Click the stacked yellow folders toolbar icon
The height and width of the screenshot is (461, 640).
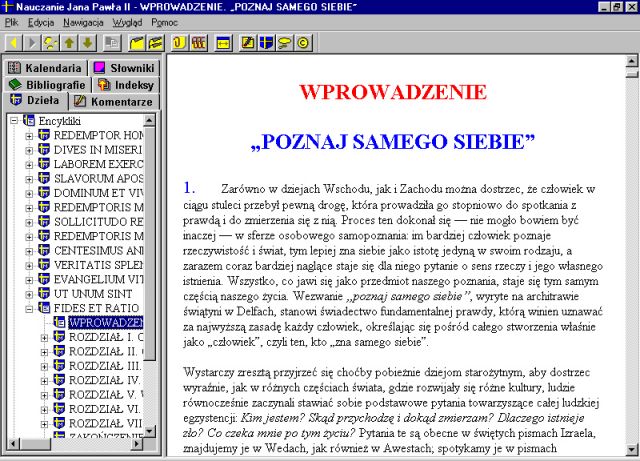click(x=156, y=43)
